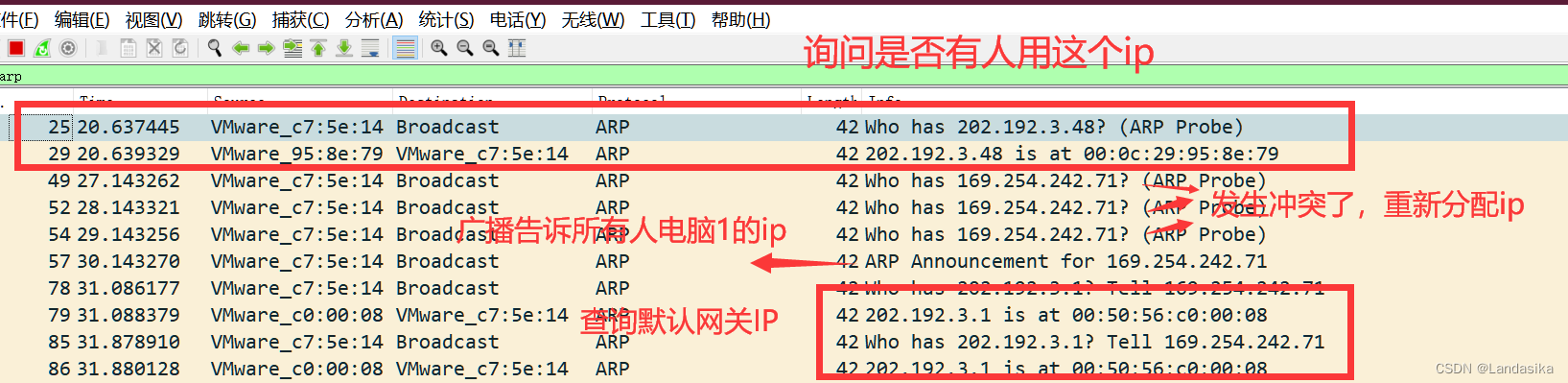Zoom out of packet text
The width and height of the screenshot is (1568, 383).
(x=465, y=48)
